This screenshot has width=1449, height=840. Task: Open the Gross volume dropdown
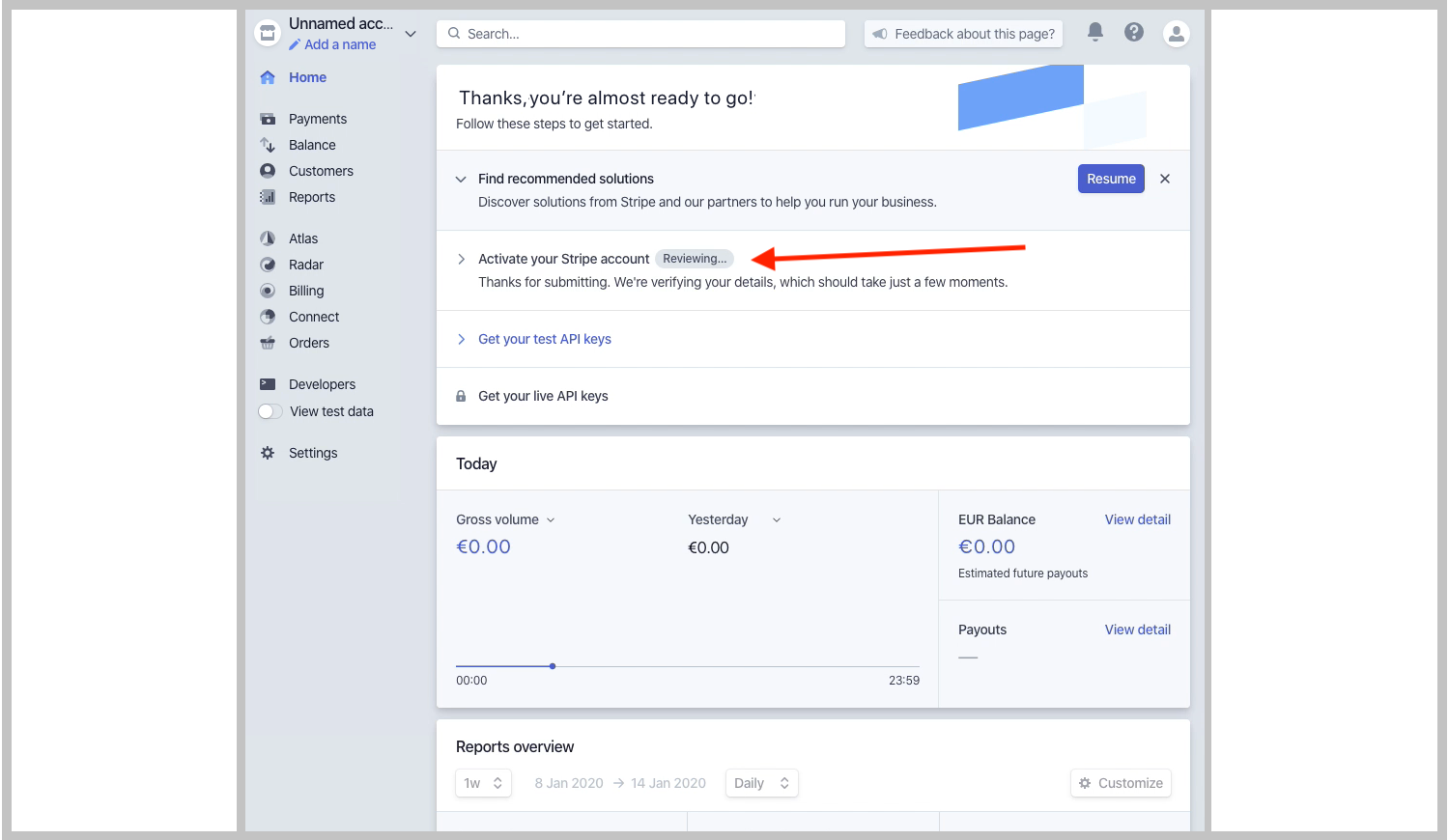click(506, 519)
